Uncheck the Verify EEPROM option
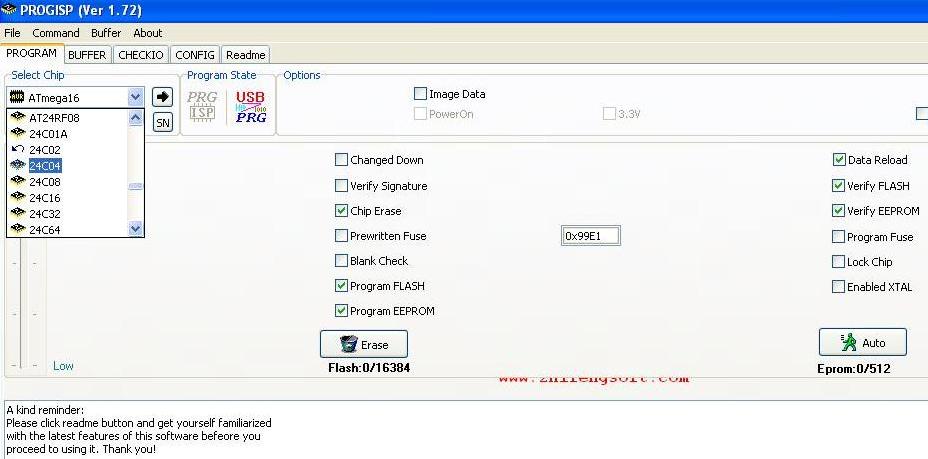The height and width of the screenshot is (459, 928). tap(839, 211)
